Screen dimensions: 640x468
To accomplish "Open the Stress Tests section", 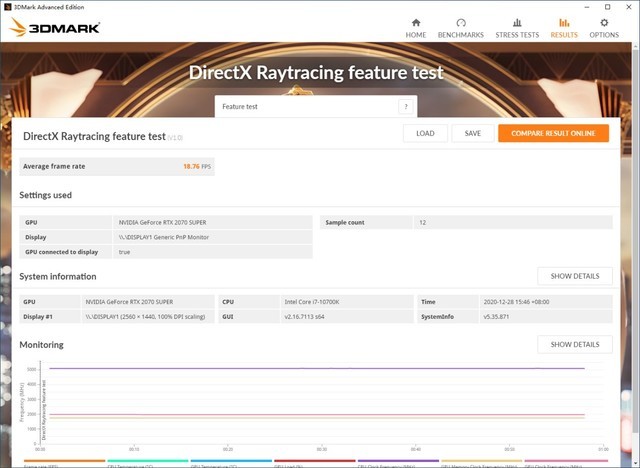I will (517, 28).
